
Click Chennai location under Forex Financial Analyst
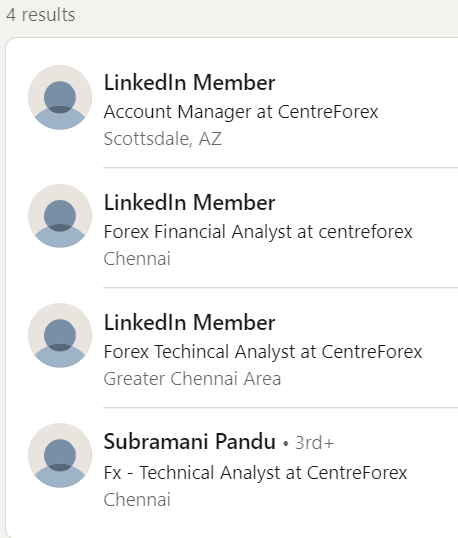pyautogui.click(x=137, y=259)
